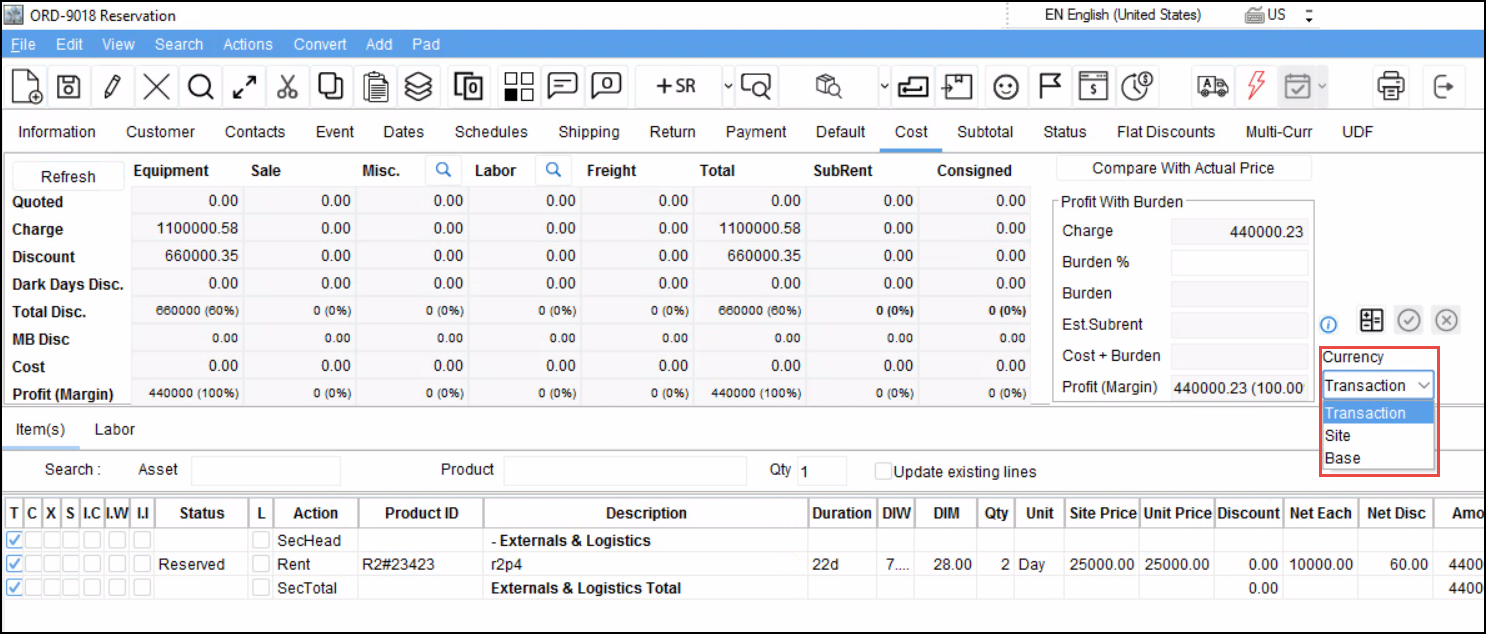
Task: Click the new document icon
Action: [x=27, y=87]
